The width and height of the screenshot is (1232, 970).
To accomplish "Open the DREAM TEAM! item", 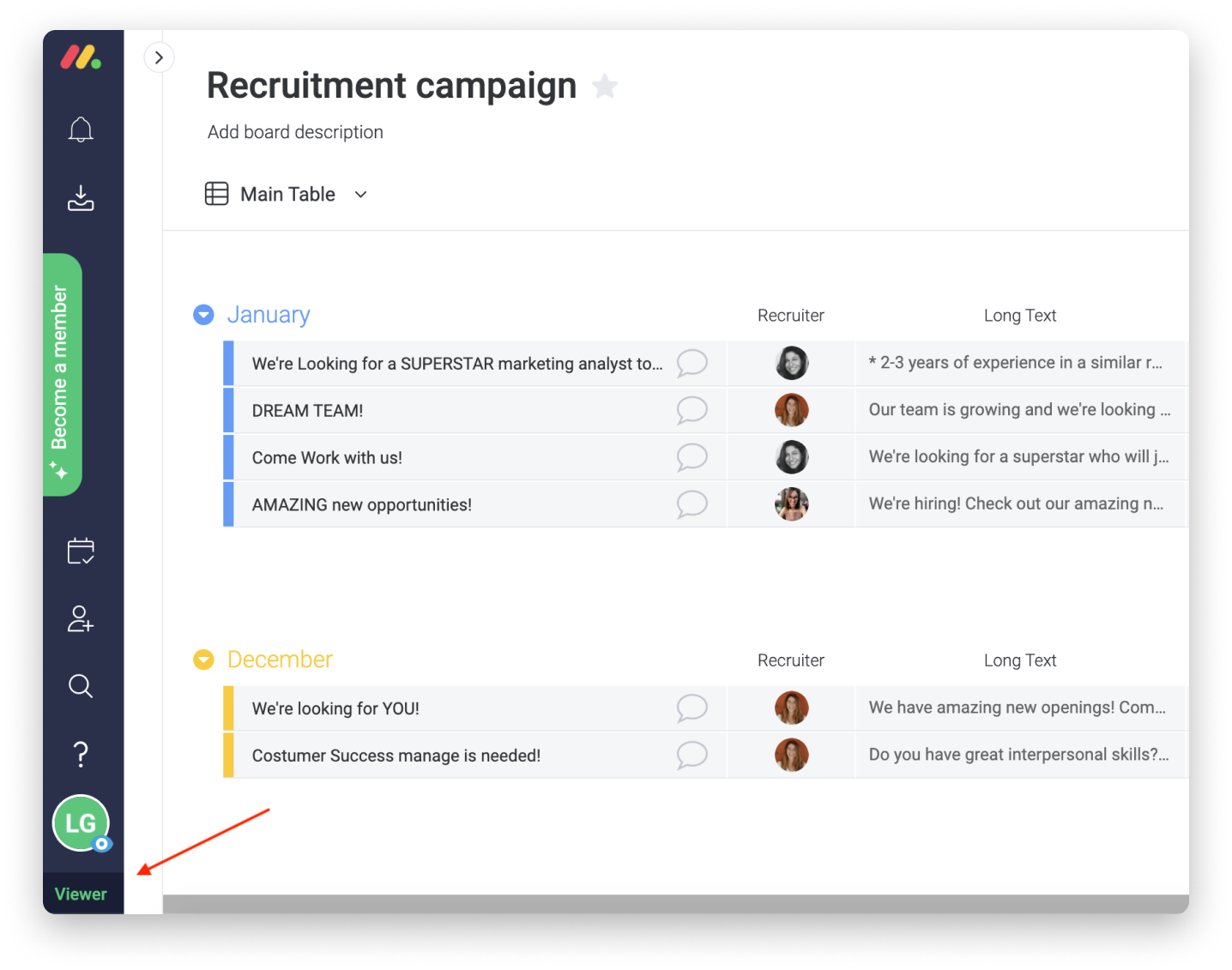I will click(x=307, y=411).
